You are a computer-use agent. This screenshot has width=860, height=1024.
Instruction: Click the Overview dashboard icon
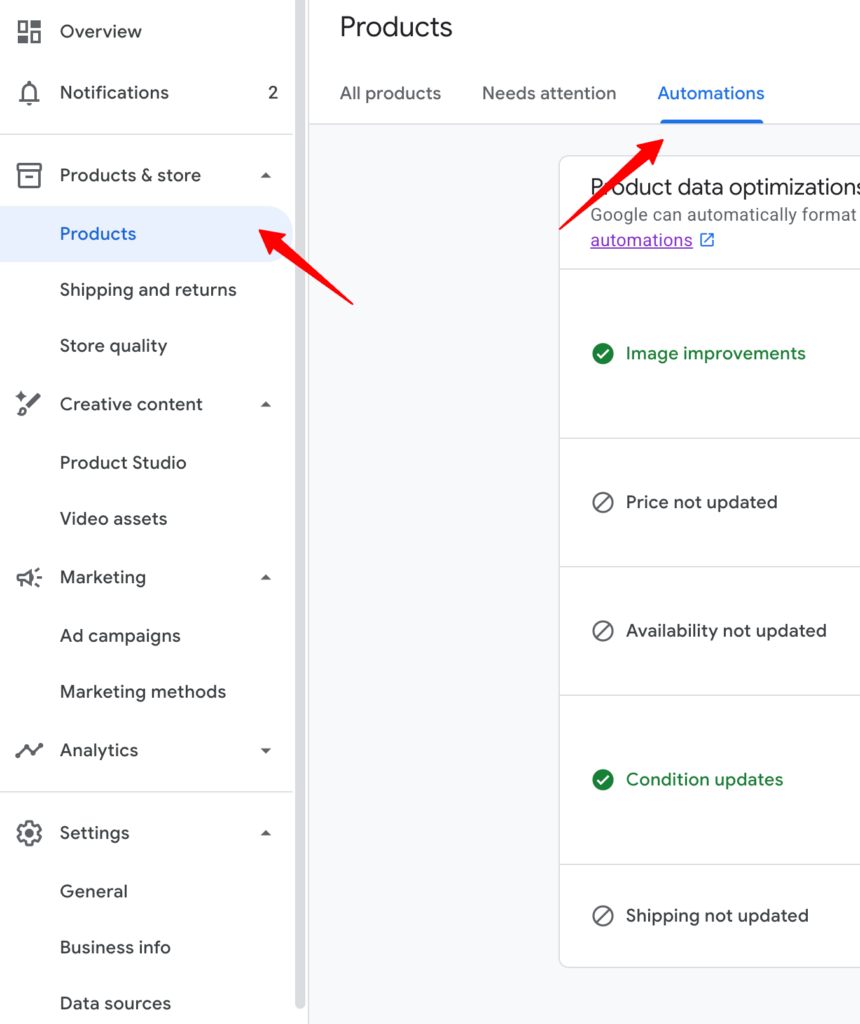[x=29, y=31]
